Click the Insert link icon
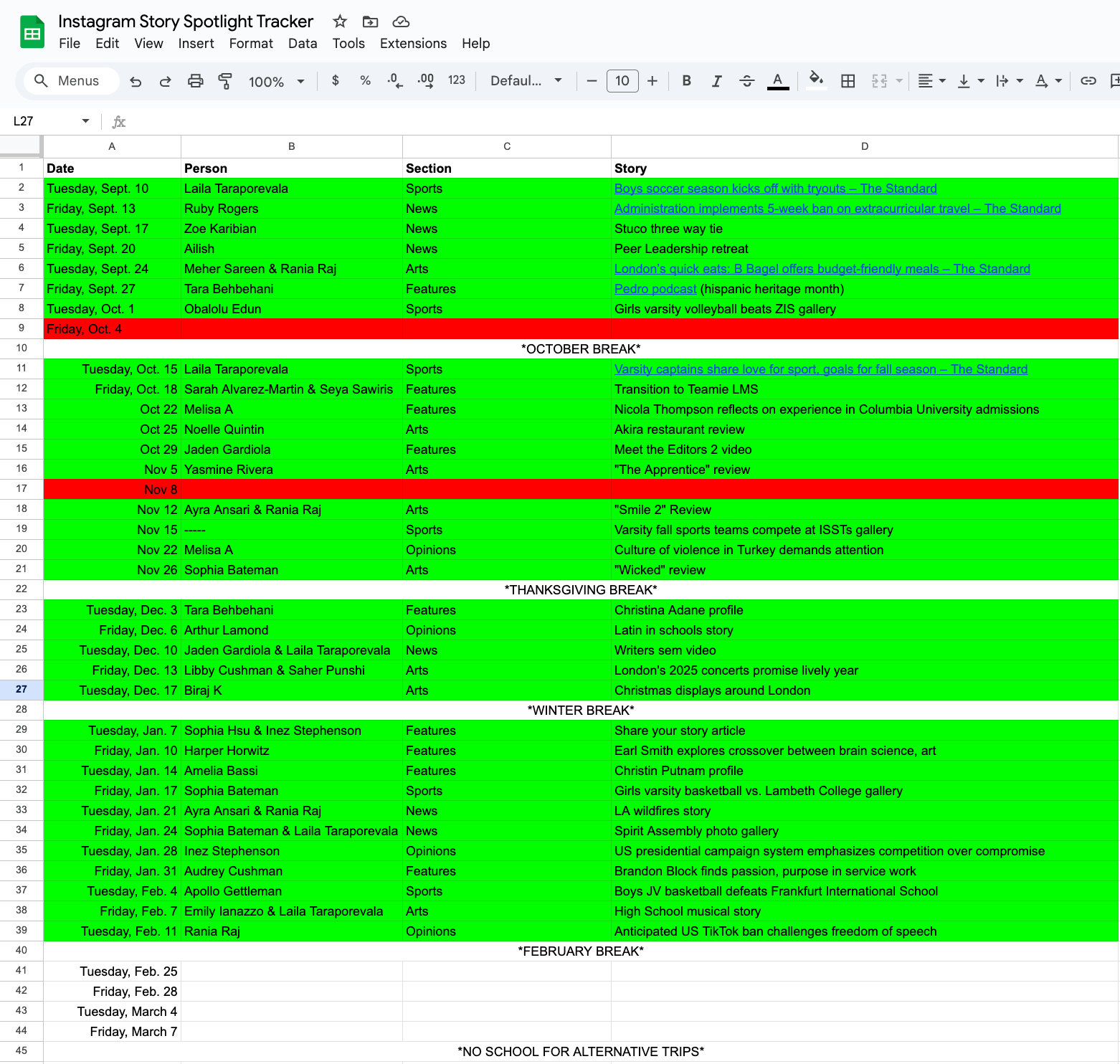Viewport: 1120px width, 1064px height. (x=1088, y=81)
